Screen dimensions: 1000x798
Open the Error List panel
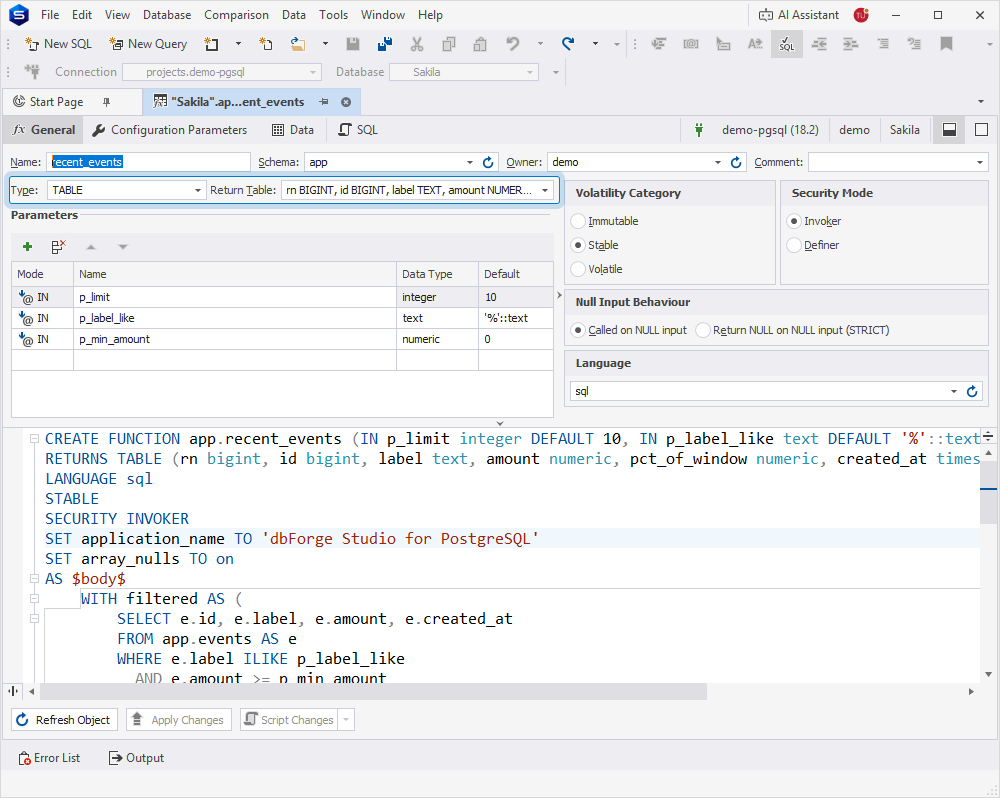click(x=49, y=758)
